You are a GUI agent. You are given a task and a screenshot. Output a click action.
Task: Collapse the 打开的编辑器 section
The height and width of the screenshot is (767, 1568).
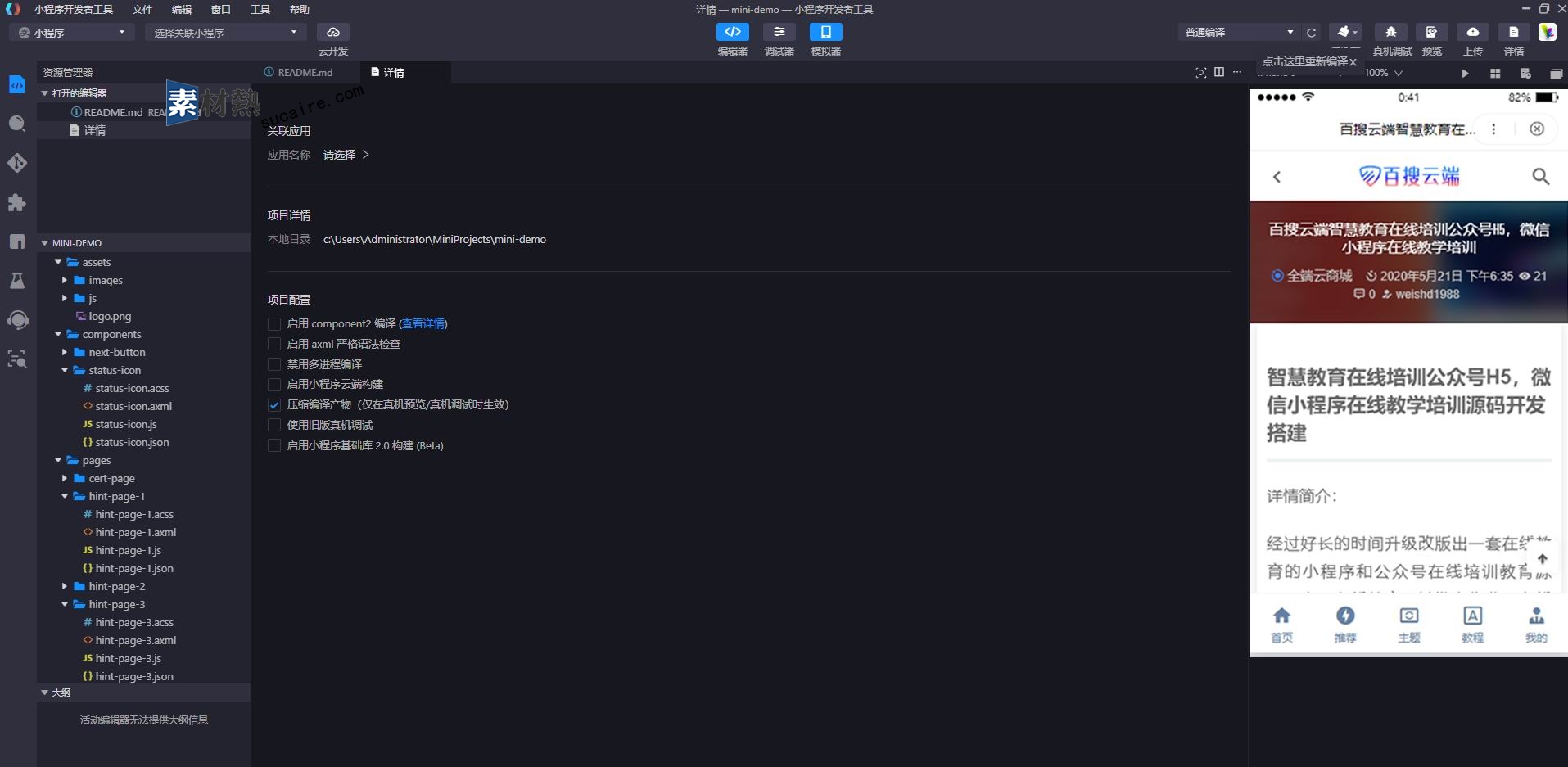44,93
